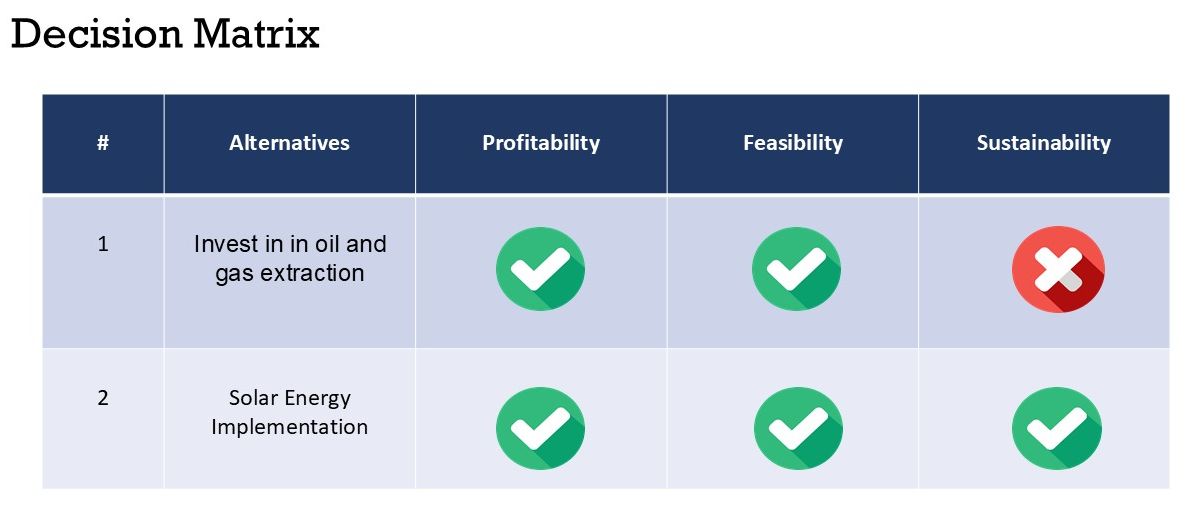Click Solar Energy Sustainability green checkmark
Screen dimensions: 1189x522
click(1056, 428)
